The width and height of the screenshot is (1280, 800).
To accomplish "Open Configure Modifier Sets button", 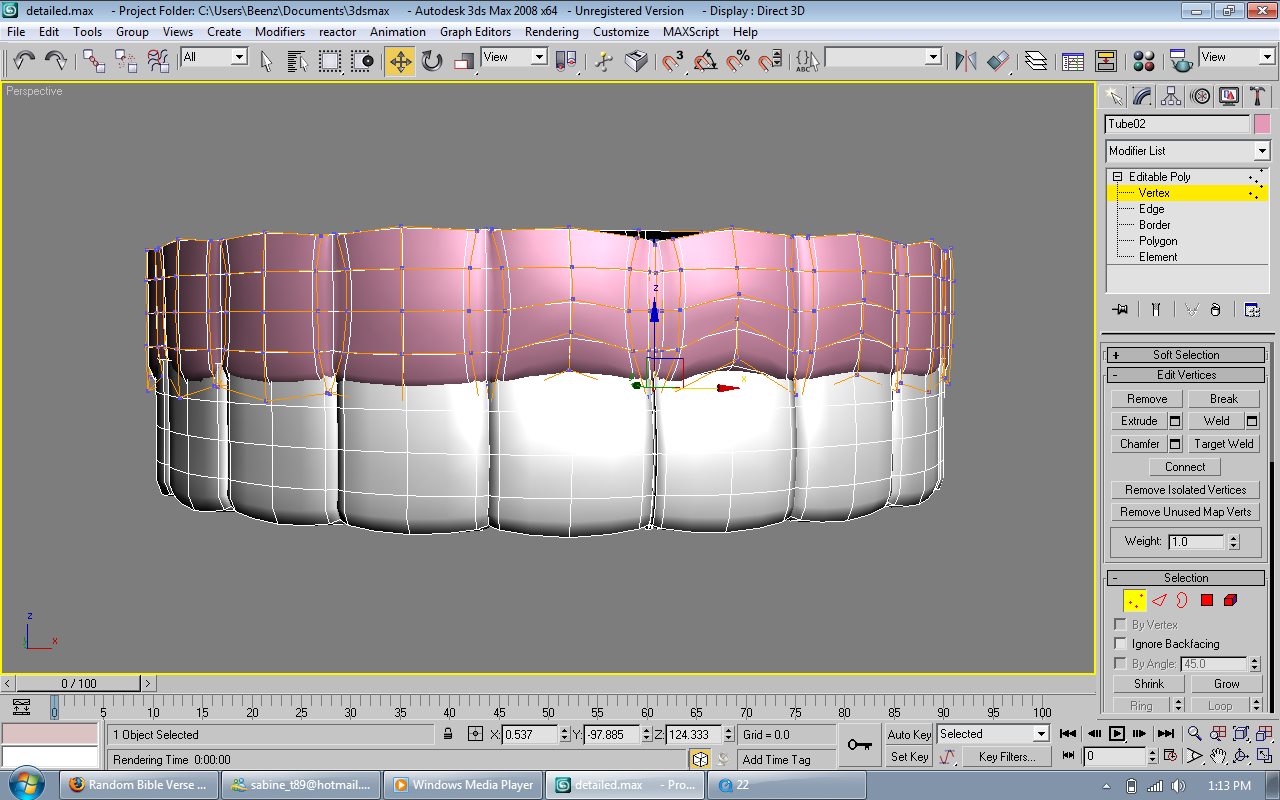I will (1252, 310).
